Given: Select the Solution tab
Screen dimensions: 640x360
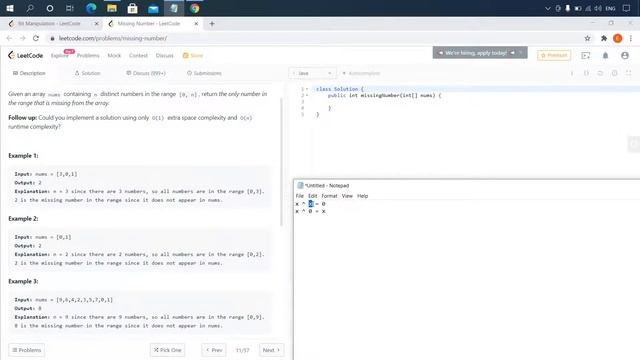Looking at the screenshot, I should [87, 73].
